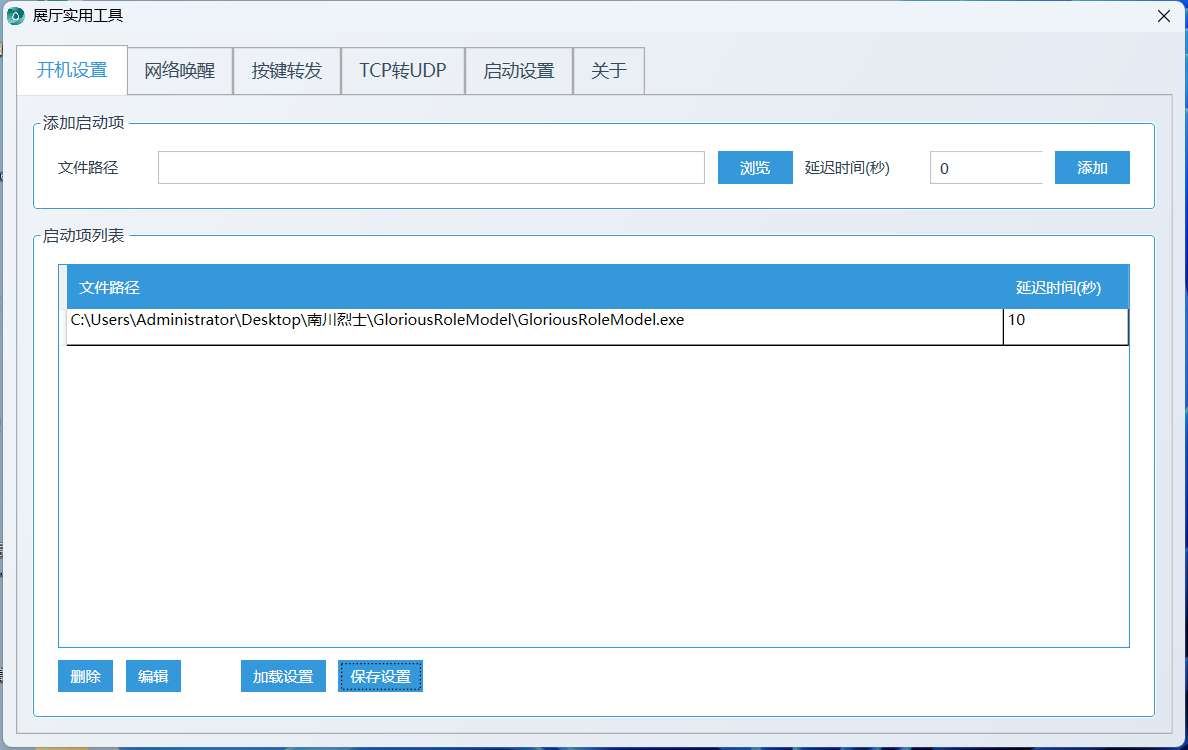Click the 编辑 button
Screen dimensions: 1188x750
click(x=153, y=677)
